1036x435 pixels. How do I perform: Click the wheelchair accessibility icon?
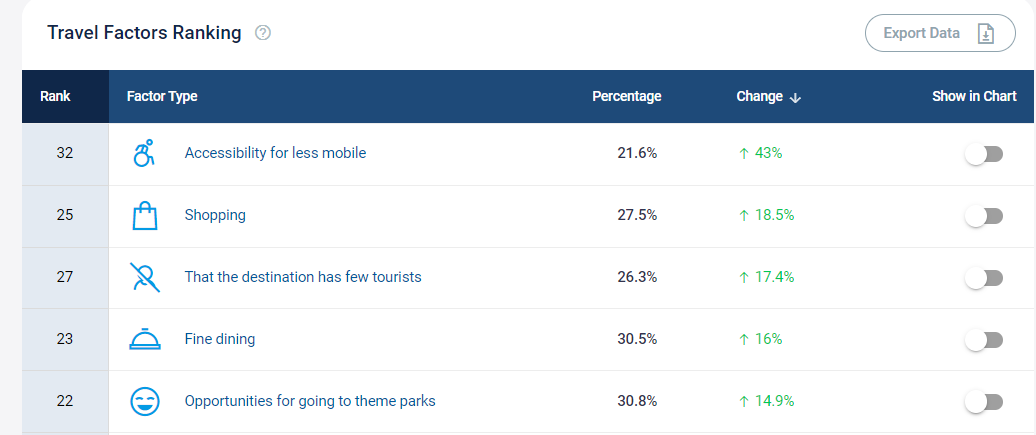point(144,153)
